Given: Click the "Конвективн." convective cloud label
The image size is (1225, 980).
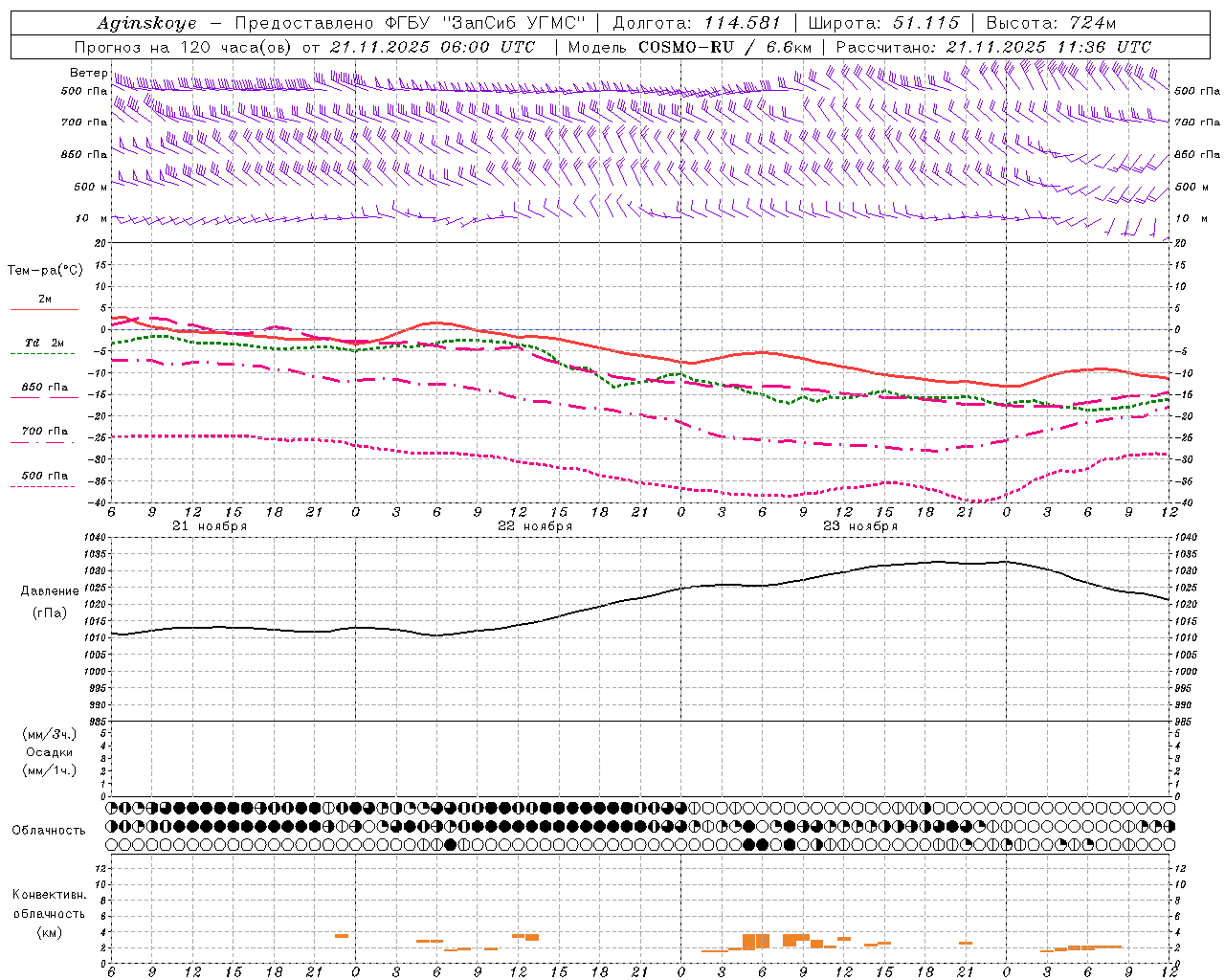Looking at the screenshot, I should point(50,895).
